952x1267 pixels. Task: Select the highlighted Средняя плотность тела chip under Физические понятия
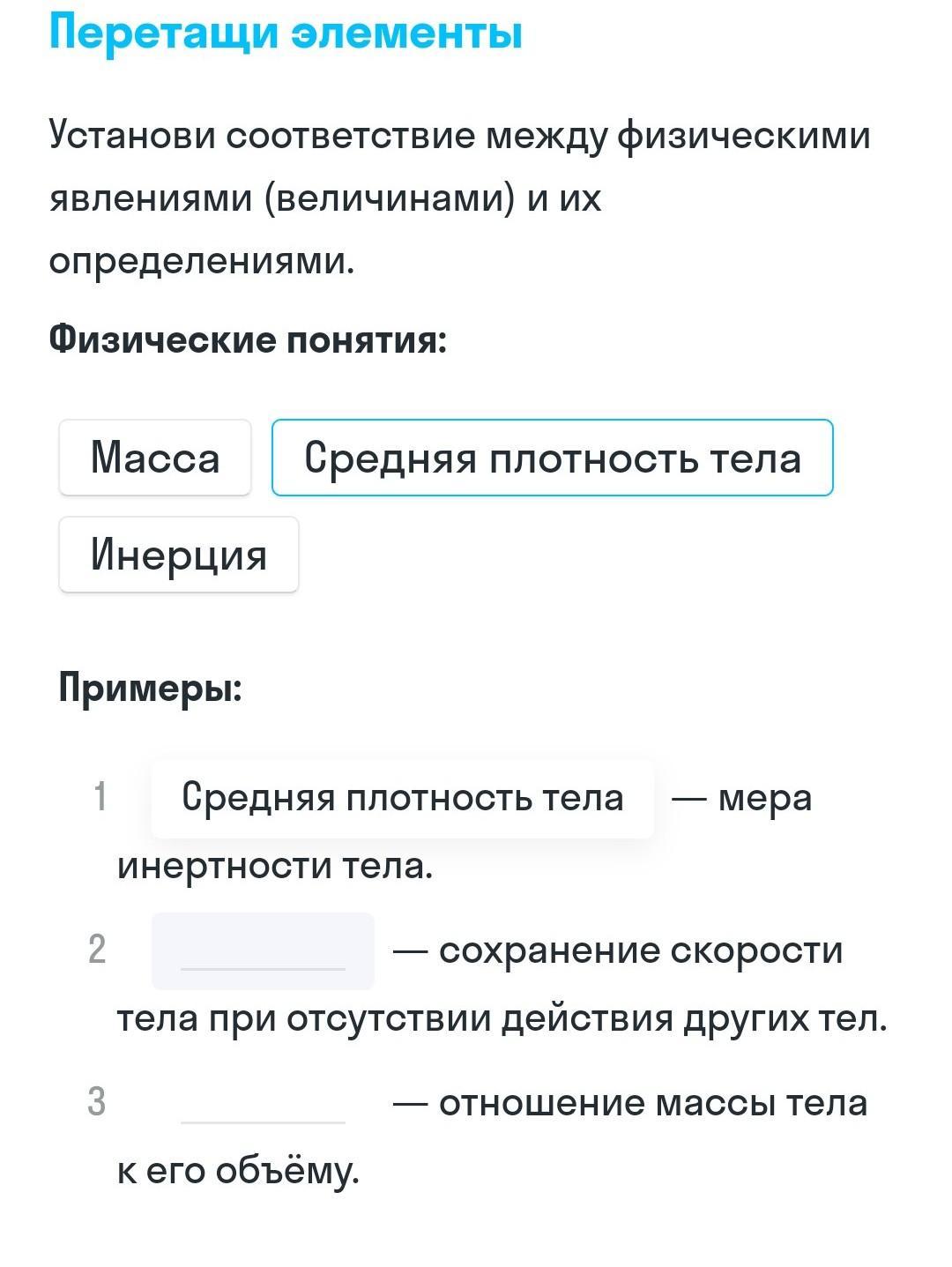click(553, 458)
